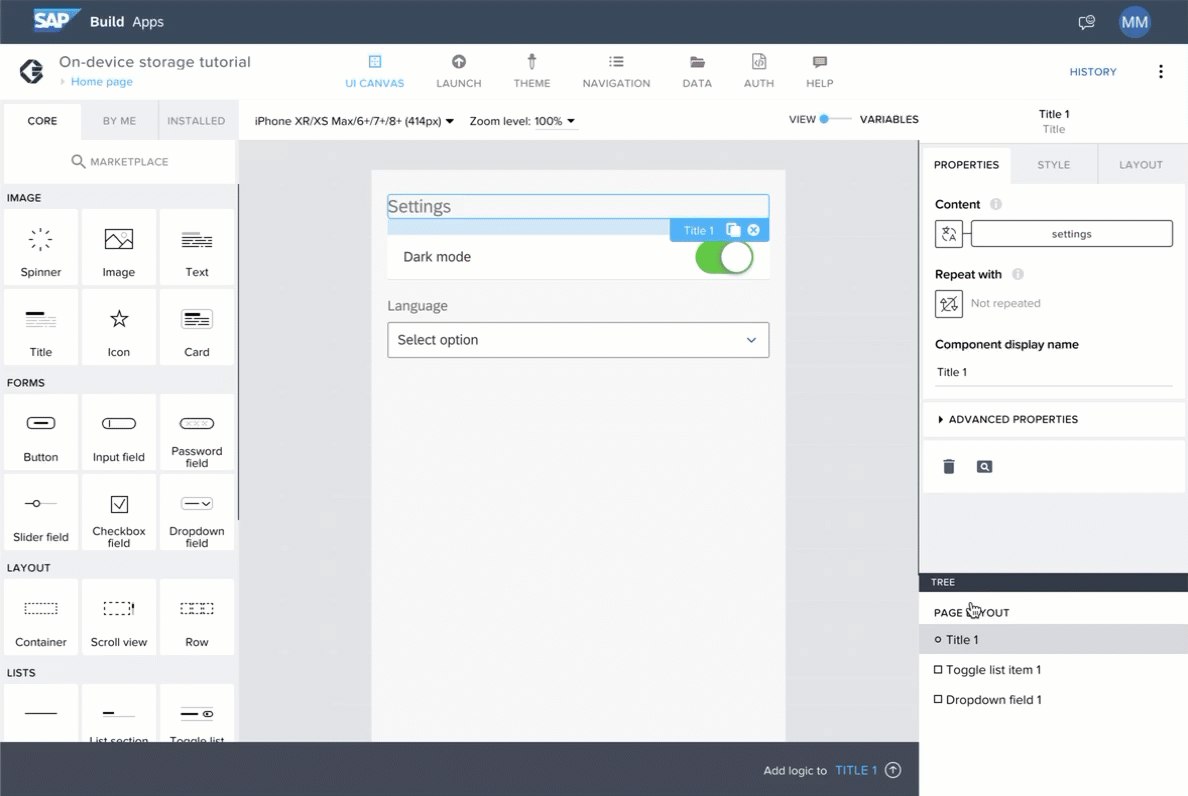Open the Auth tab
The width and height of the screenshot is (1188, 796).
(x=758, y=71)
